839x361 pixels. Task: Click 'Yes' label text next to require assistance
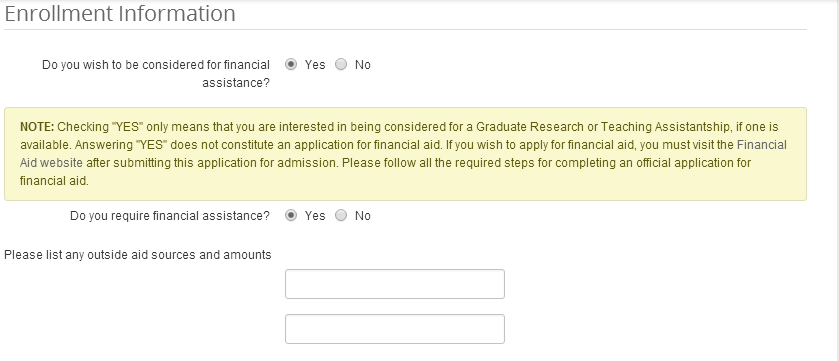[x=315, y=216]
